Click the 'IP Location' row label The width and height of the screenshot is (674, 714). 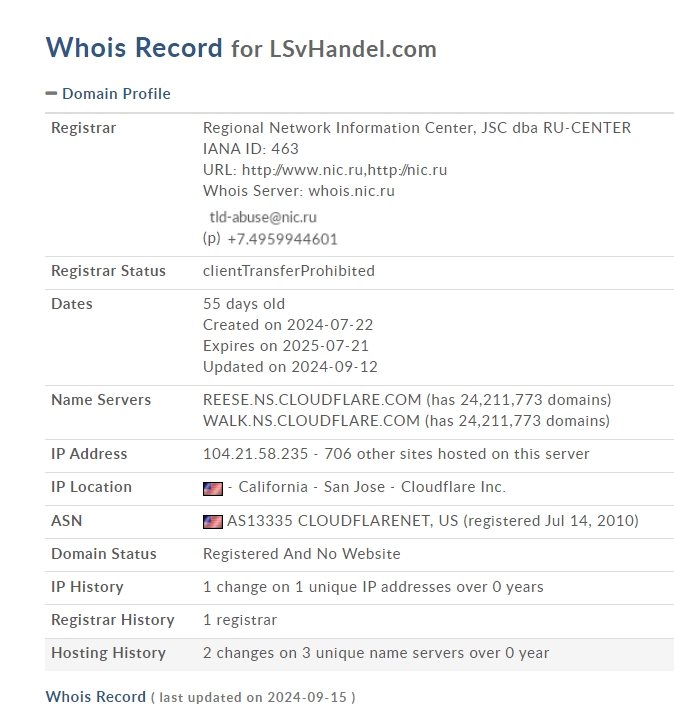[92, 487]
